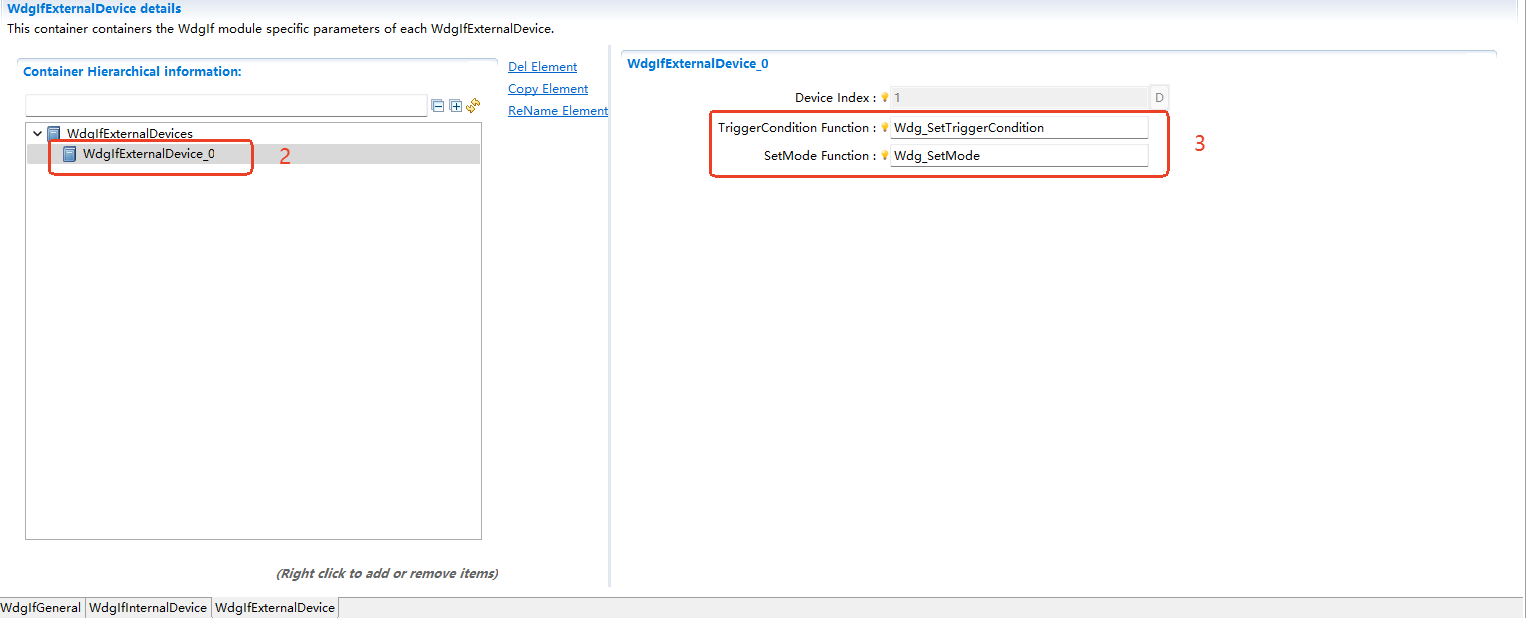Switch to the WdgIfInternalDevice tab
This screenshot has width=1526, height=618.
[x=148, y=607]
